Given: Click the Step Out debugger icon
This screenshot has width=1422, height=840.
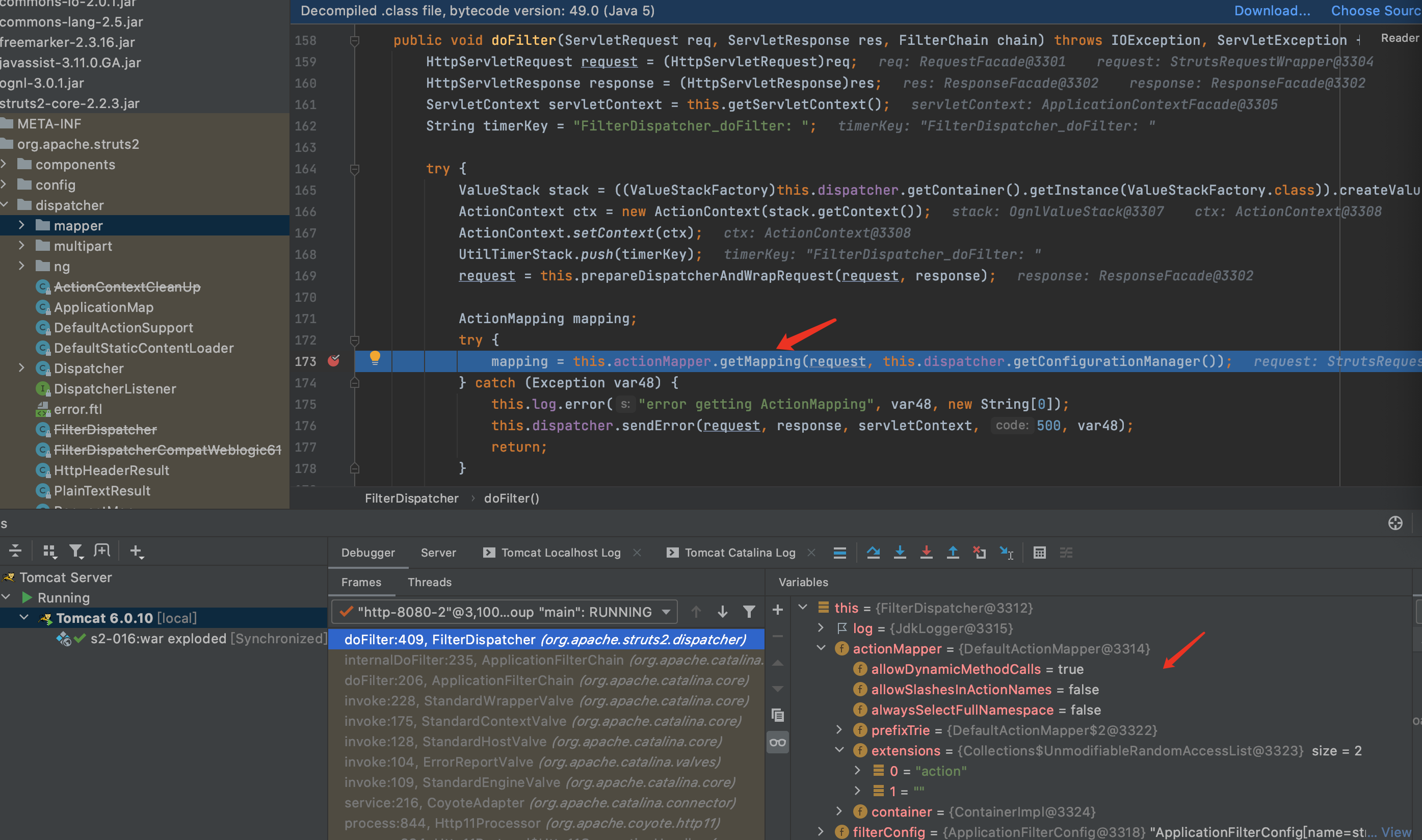Looking at the screenshot, I should (x=953, y=553).
